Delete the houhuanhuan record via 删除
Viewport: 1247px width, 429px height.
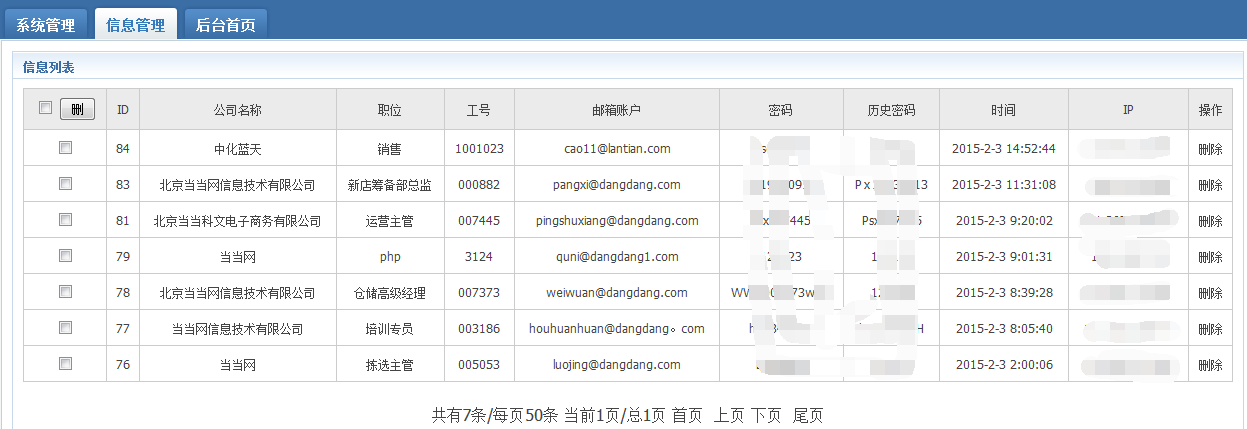(x=1210, y=329)
